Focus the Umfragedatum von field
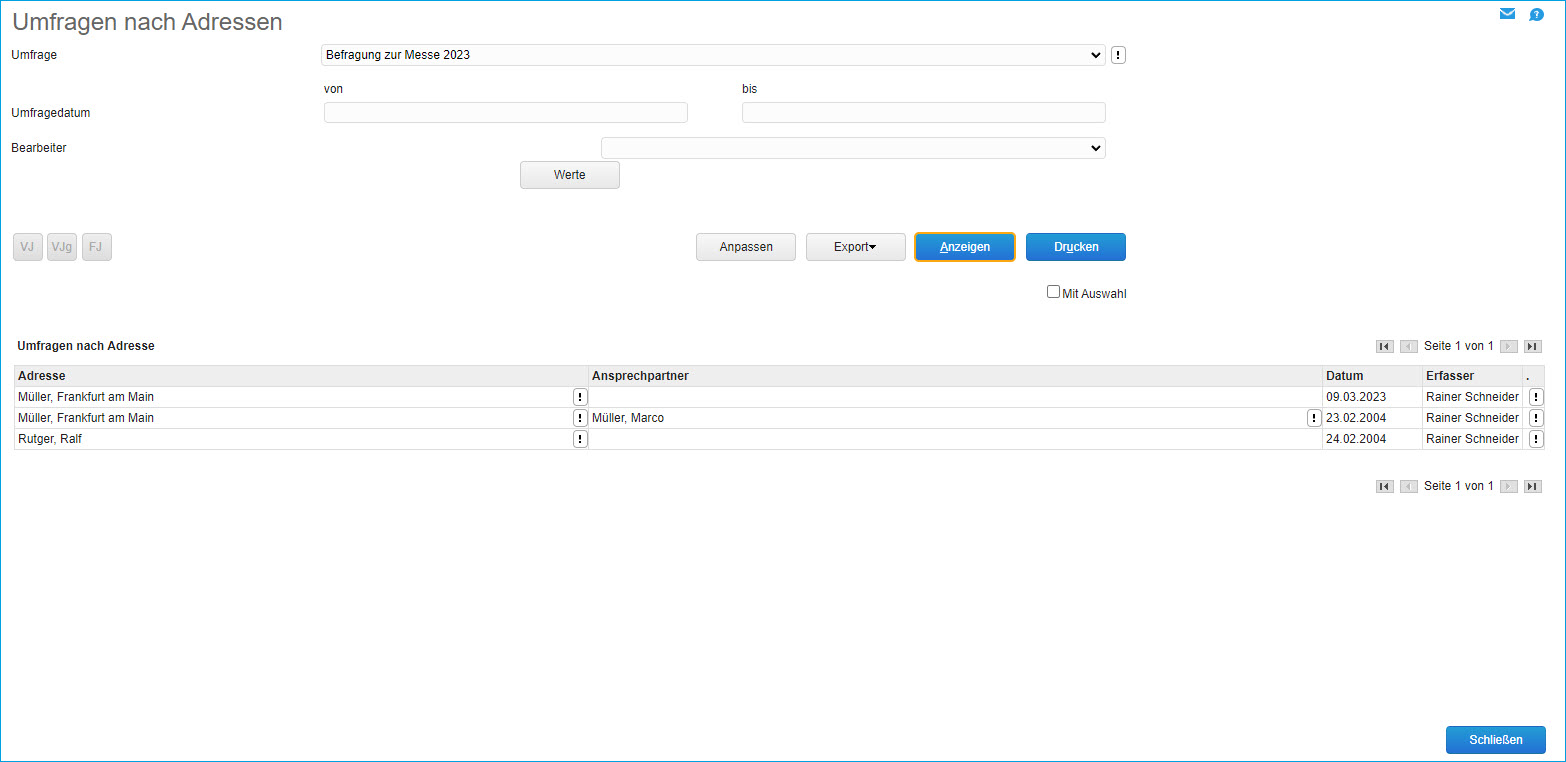This screenshot has height=762, width=1566. [506, 112]
